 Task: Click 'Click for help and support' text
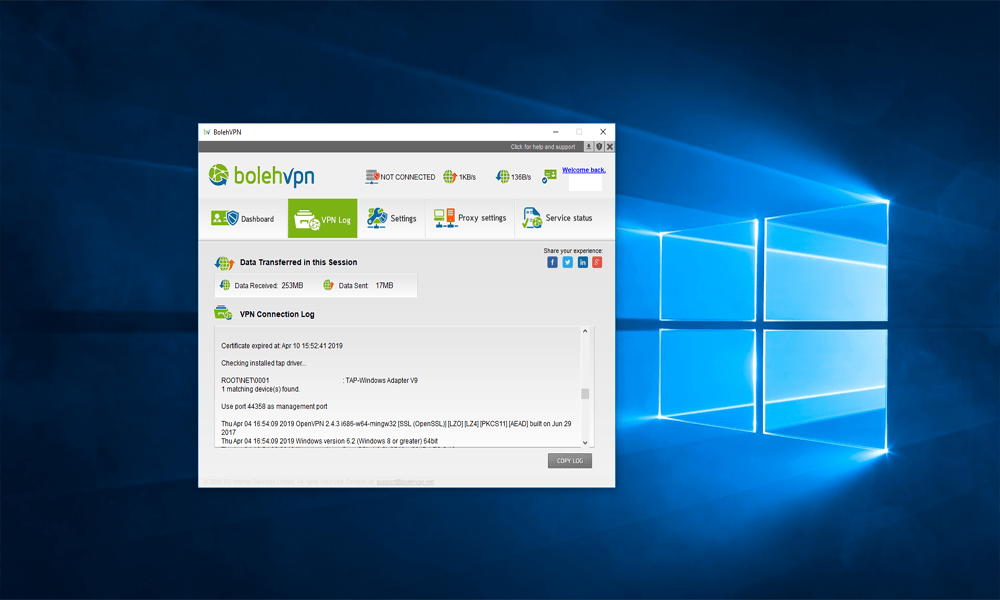coord(543,147)
